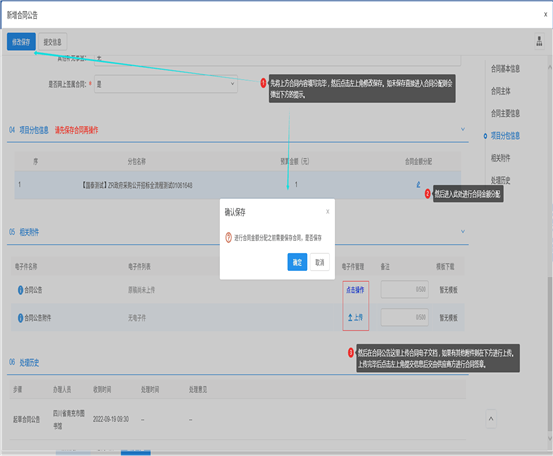Collapse the 05 相关附件 section
The height and width of the screenshot is (456, 553).
(x=463, y=232)
